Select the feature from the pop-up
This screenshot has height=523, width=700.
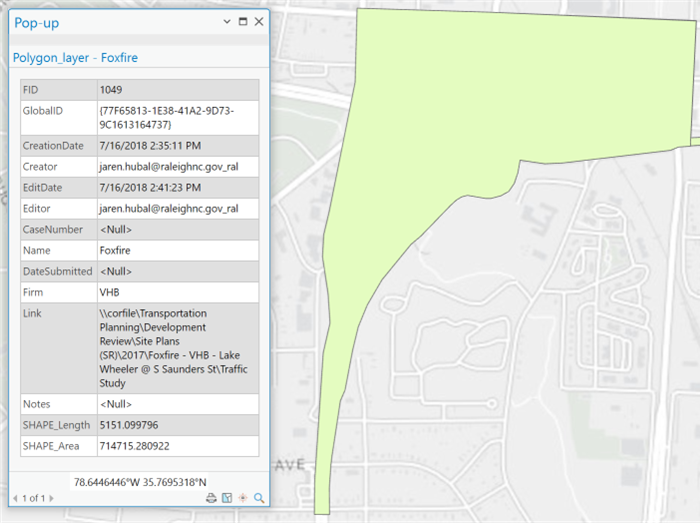click(x=227, y=498)
